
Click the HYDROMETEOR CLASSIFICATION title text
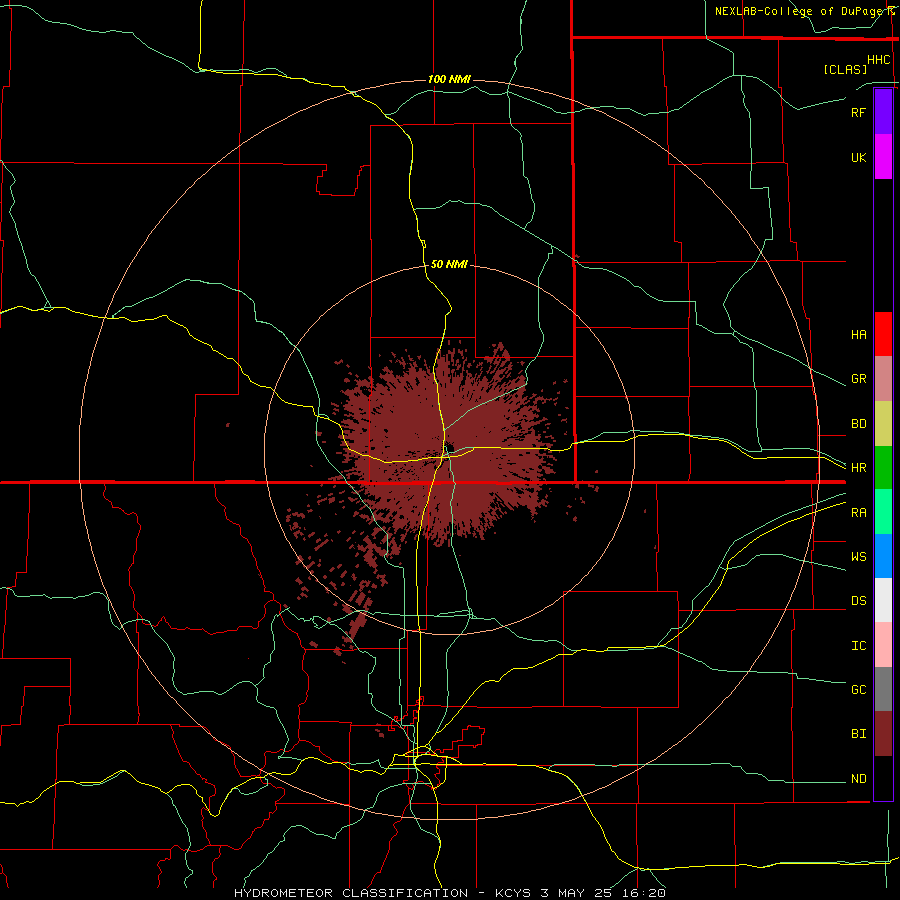point(351,893)
